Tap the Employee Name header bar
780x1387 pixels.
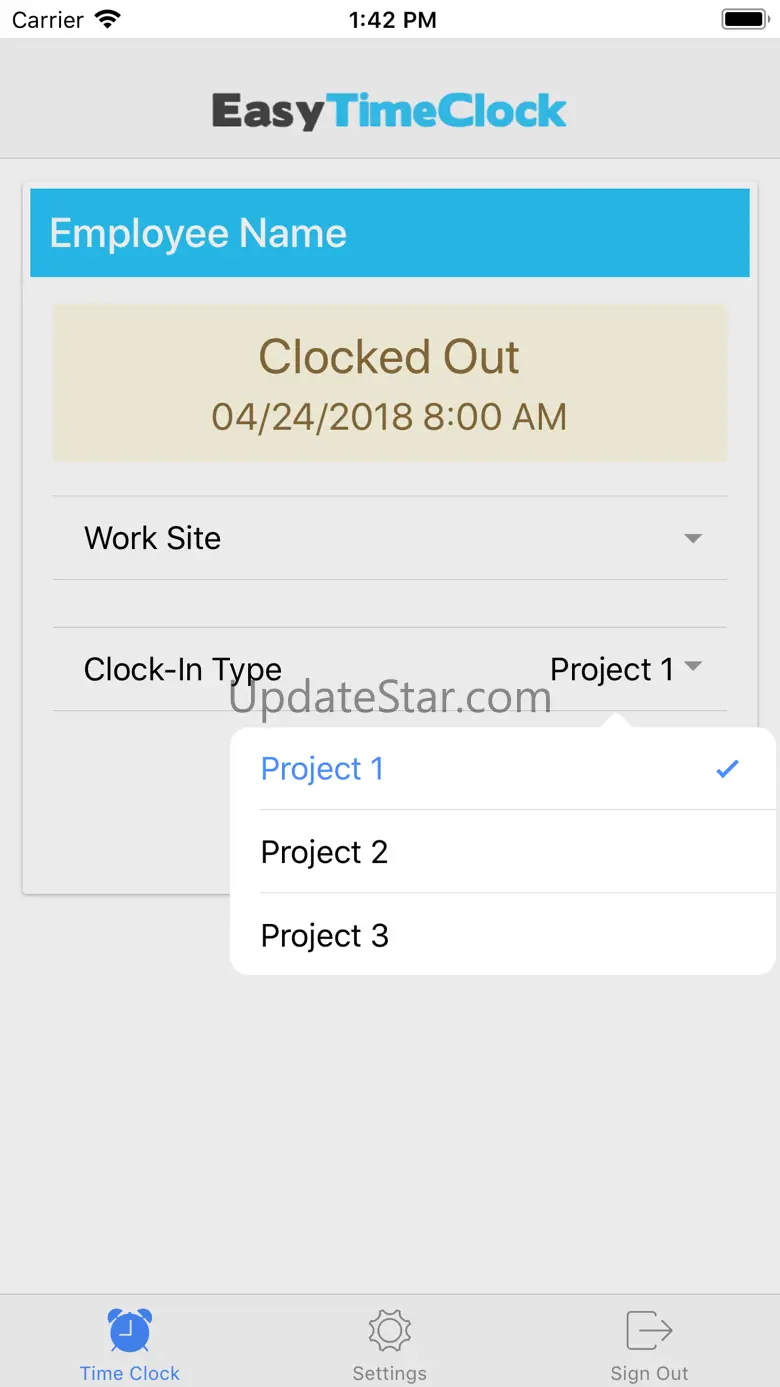click(x=389, y=233)
